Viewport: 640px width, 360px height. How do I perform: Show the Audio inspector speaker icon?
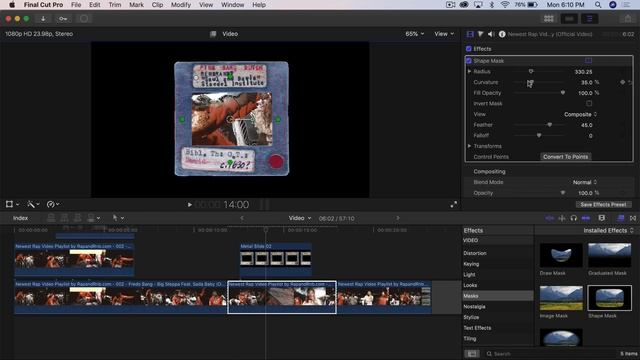click(x=491, y=34)
